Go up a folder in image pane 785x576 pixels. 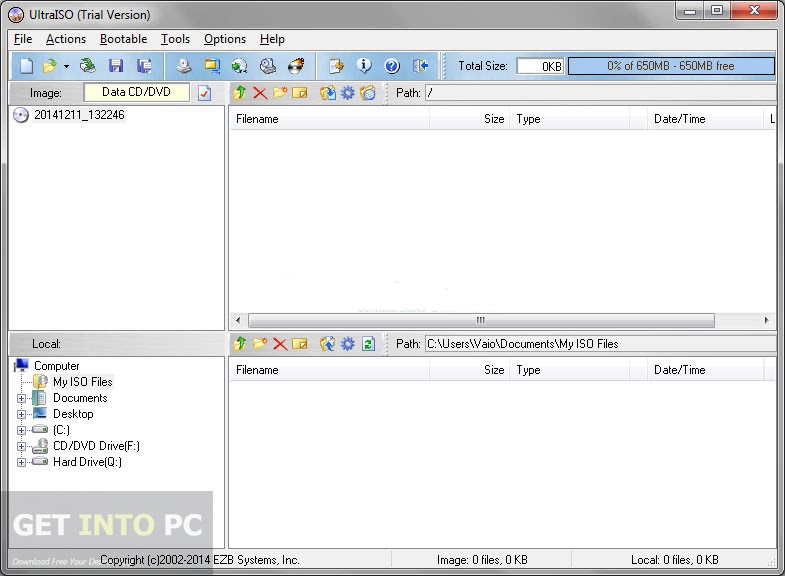point(240,93)
